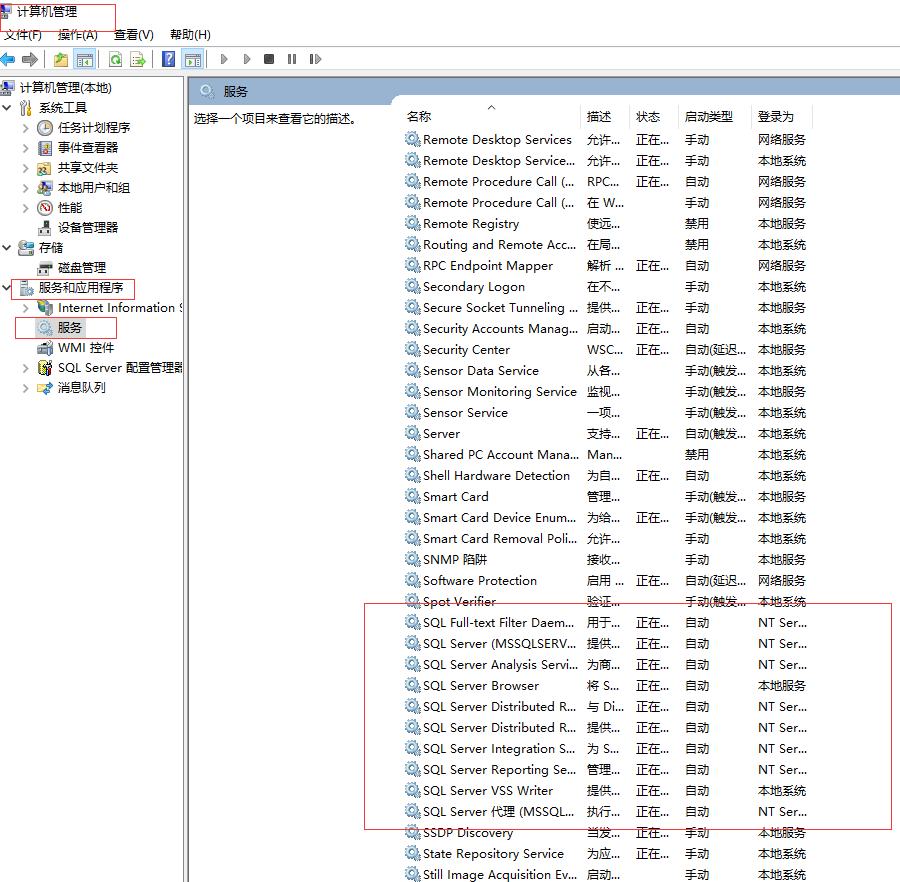Click the Up one level folder icon
This screenshot has width=900, height=882.
click(x=61, y=59)
